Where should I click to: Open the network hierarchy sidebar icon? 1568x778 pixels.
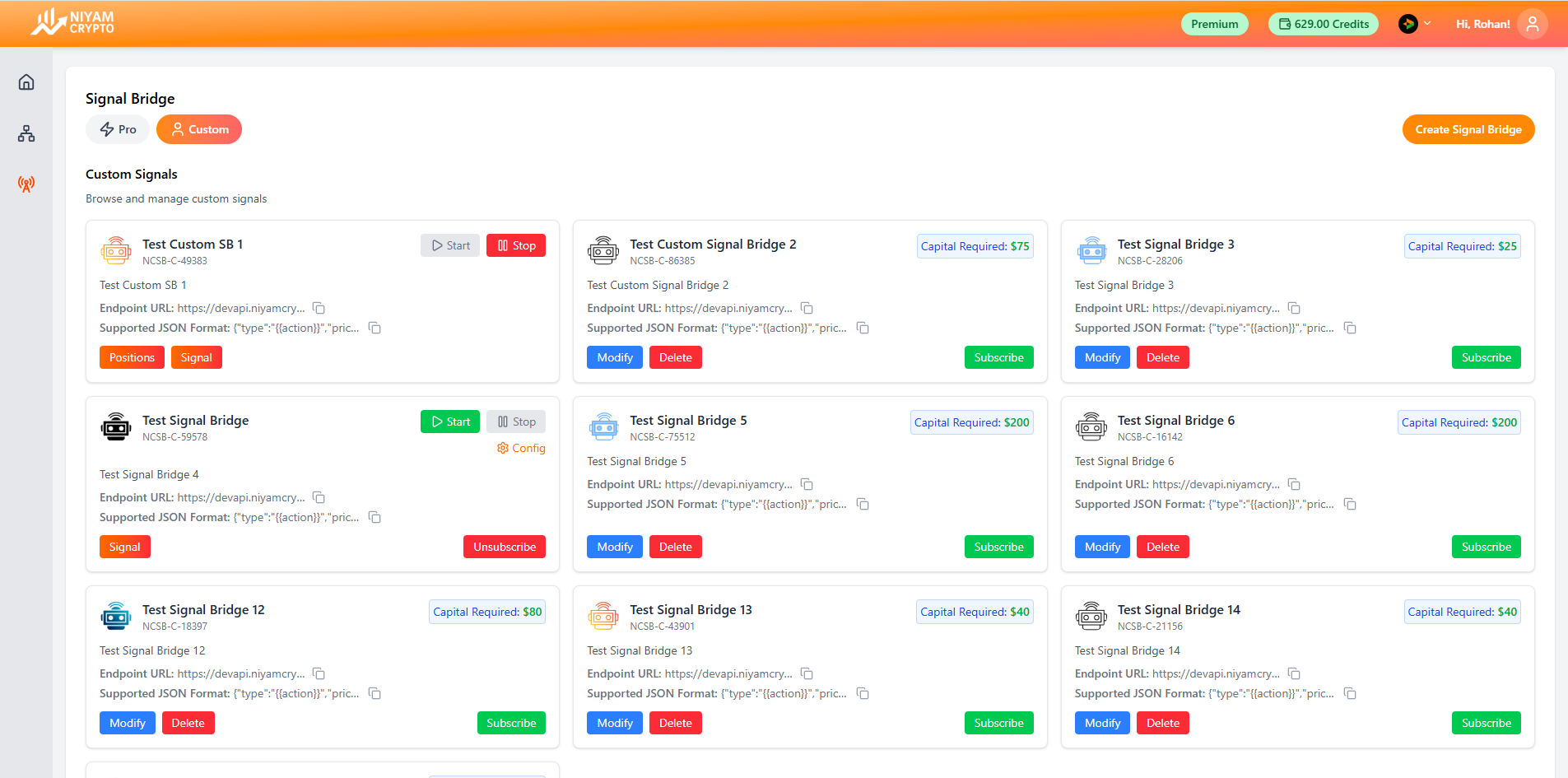(x=26, y=133)
